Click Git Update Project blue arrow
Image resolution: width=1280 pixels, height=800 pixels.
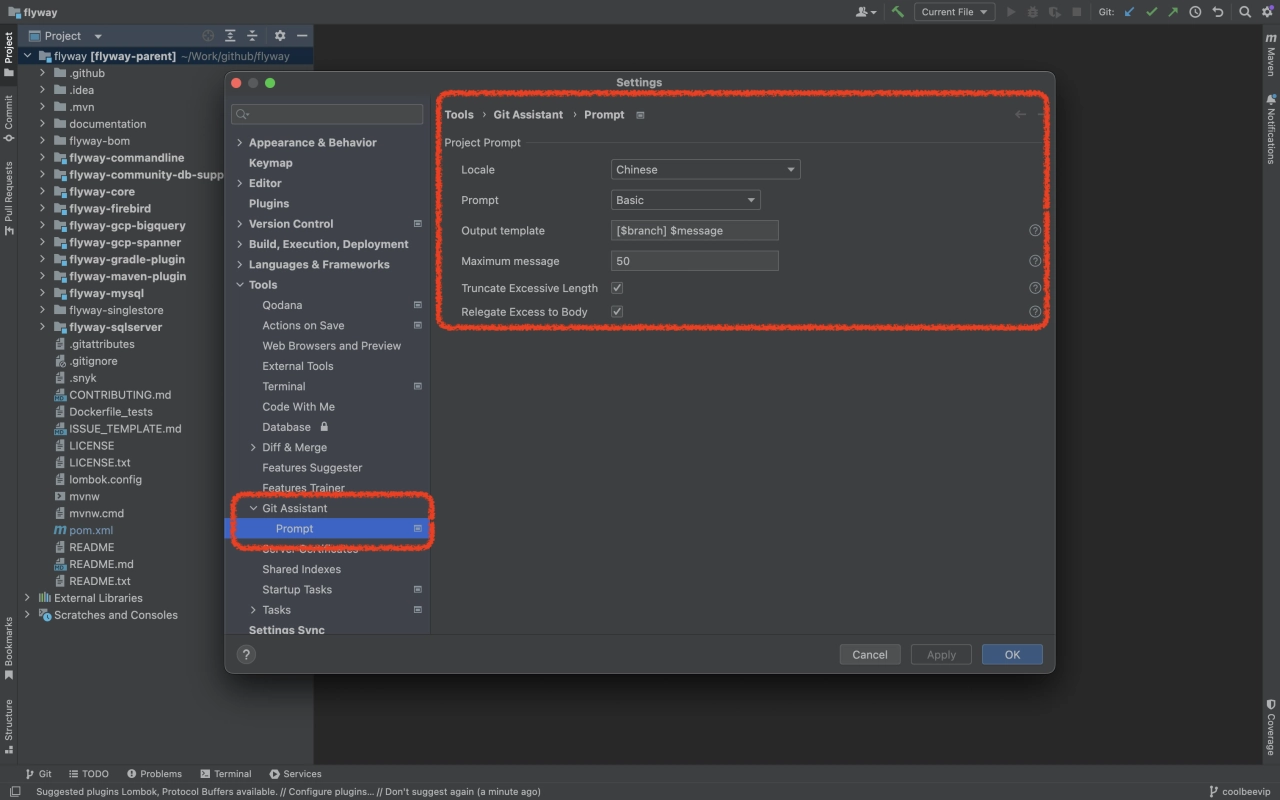[x=1130, y=12]
